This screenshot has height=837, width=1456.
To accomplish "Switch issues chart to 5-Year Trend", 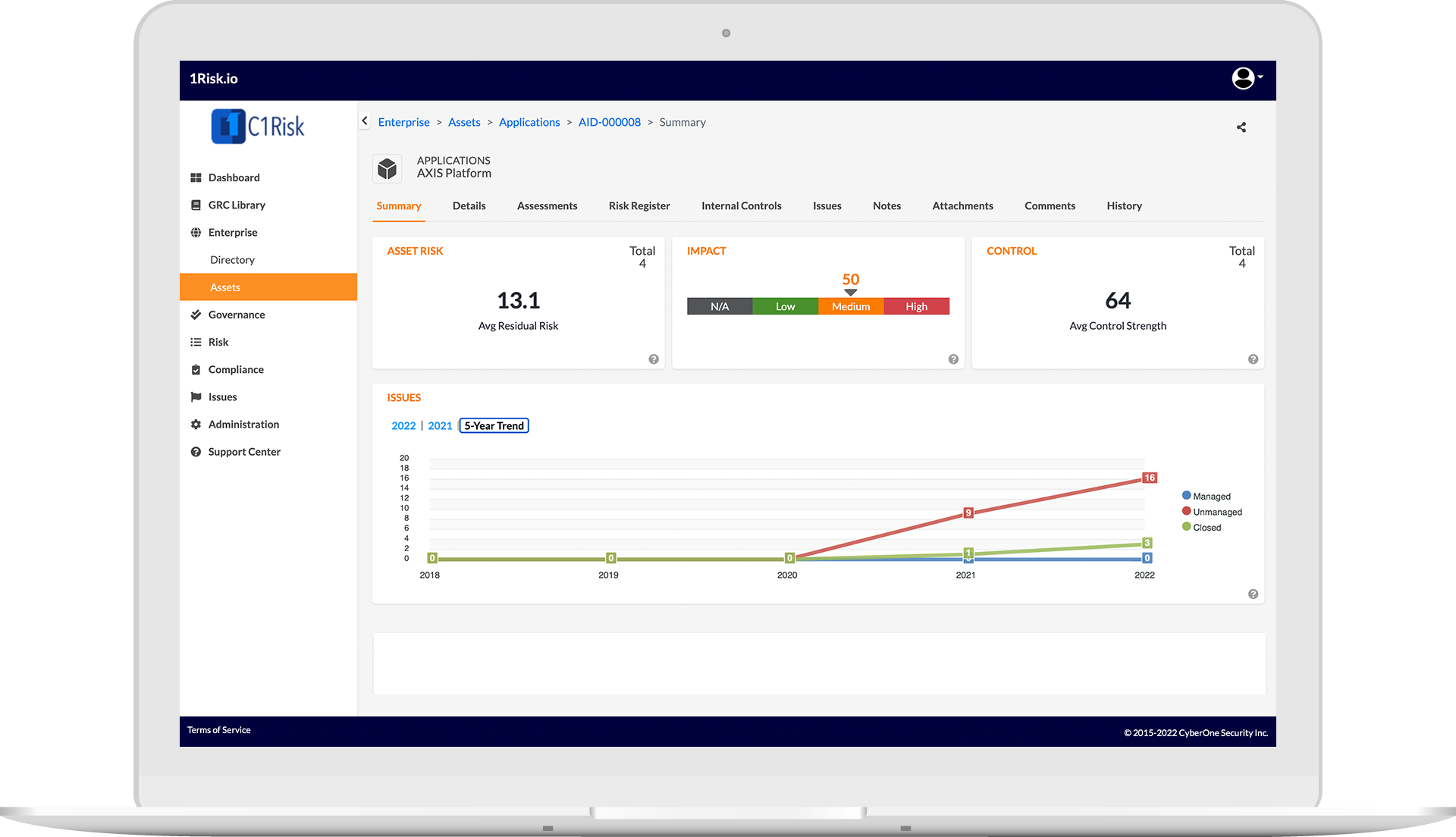I will click(x=494, y=425).
